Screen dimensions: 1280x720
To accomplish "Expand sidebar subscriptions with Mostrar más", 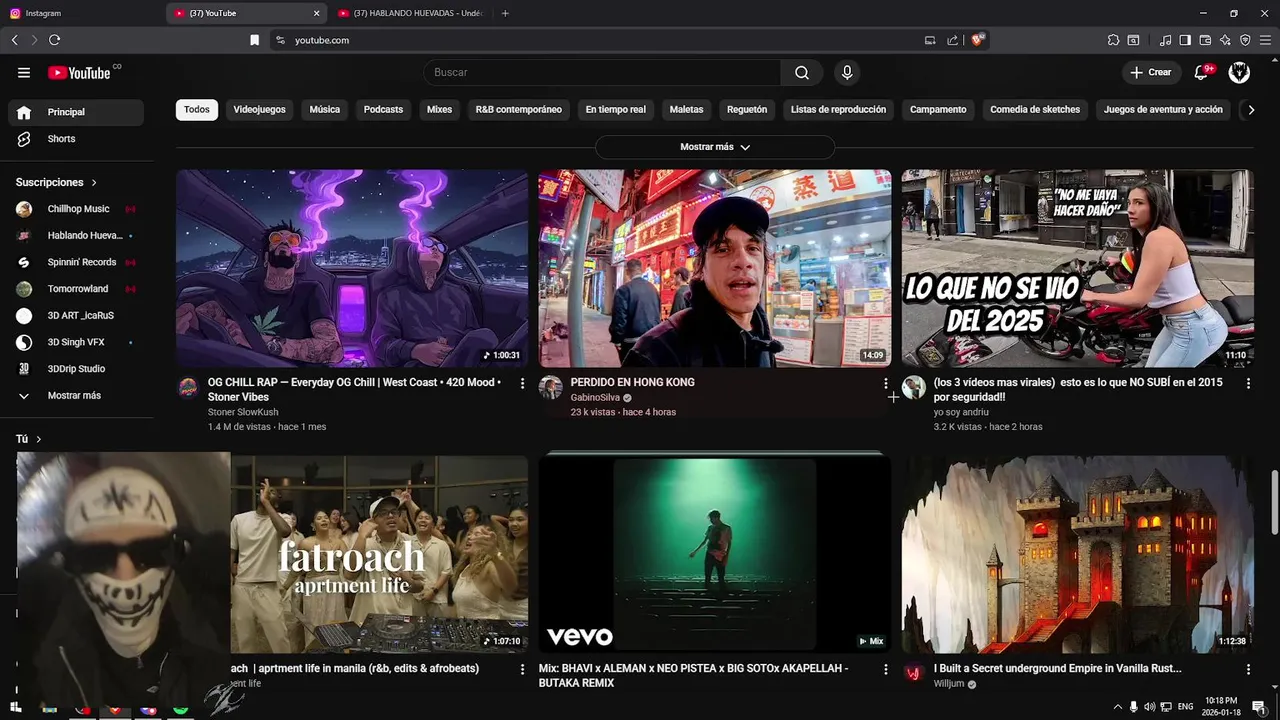I will pos(76,396).
